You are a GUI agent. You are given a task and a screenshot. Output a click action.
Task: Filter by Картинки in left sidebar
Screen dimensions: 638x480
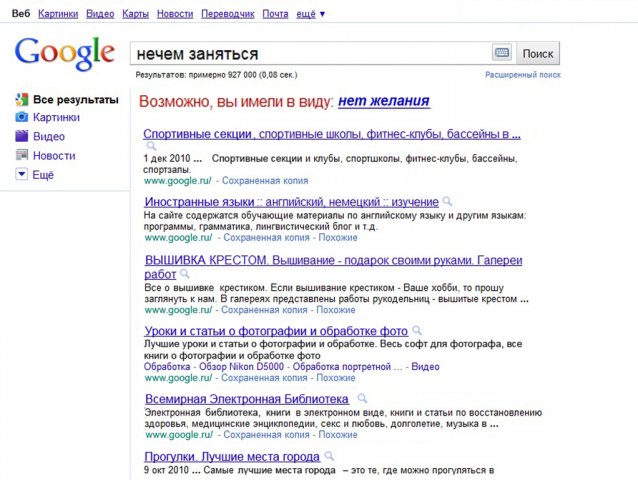[x=57, y=118]
